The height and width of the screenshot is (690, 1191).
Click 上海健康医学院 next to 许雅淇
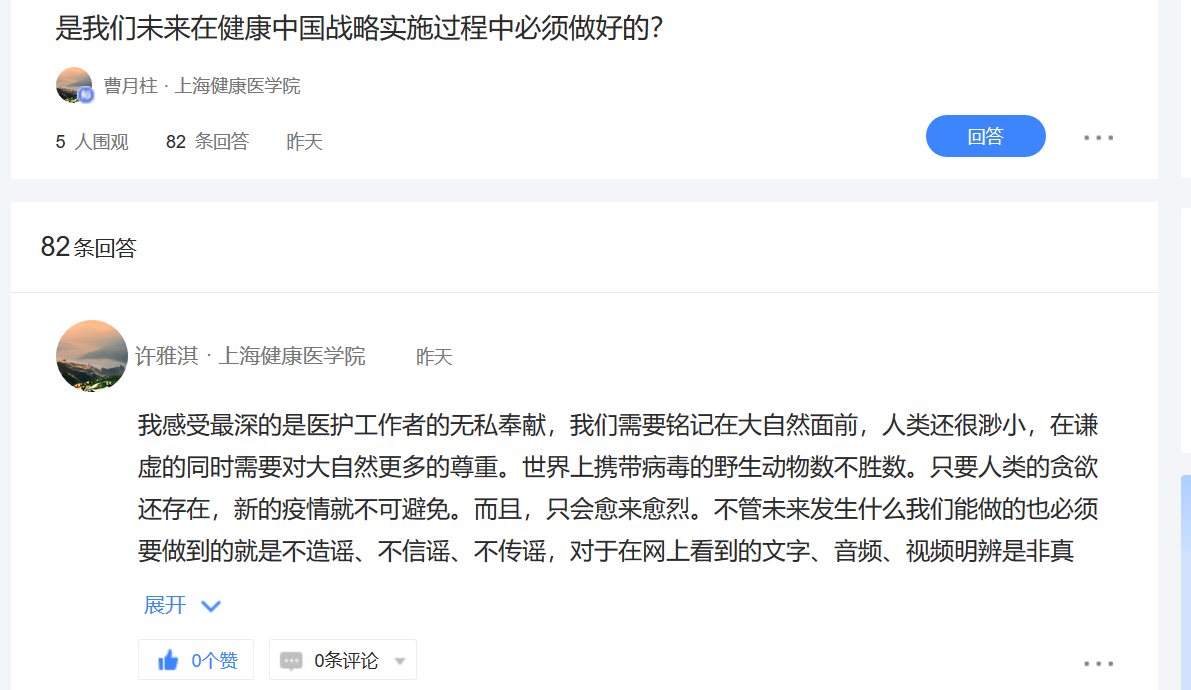coord(292,356)
